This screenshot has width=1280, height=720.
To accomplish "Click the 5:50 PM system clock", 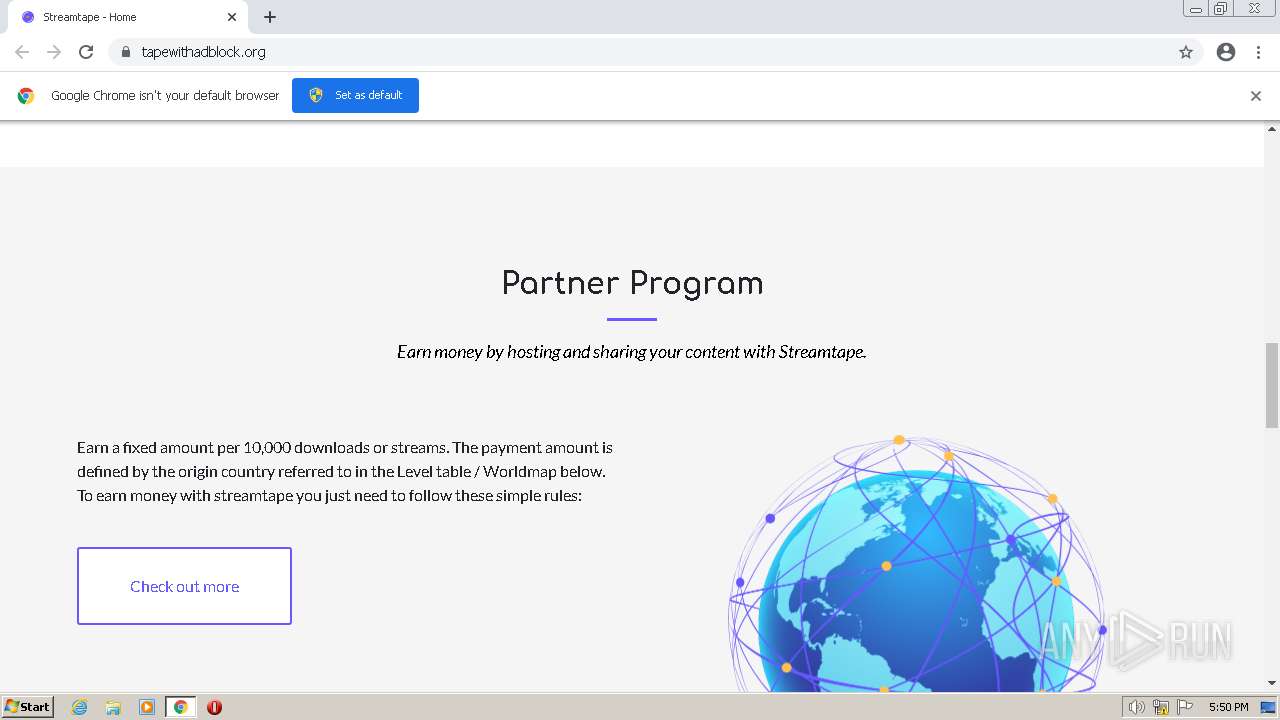I will [x=1228, y=707].
